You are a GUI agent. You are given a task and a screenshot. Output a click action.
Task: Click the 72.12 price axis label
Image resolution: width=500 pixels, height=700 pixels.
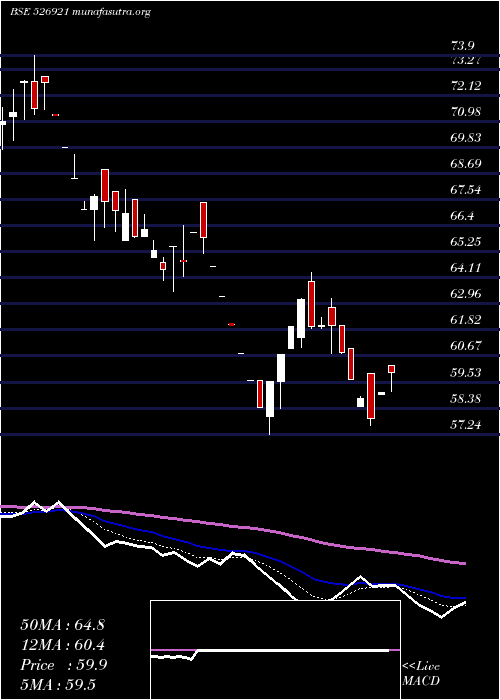click(466, 86)
